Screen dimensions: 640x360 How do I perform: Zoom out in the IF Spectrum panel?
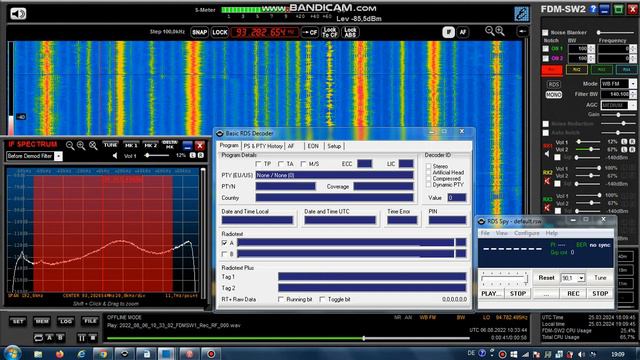tap(70, 146)
